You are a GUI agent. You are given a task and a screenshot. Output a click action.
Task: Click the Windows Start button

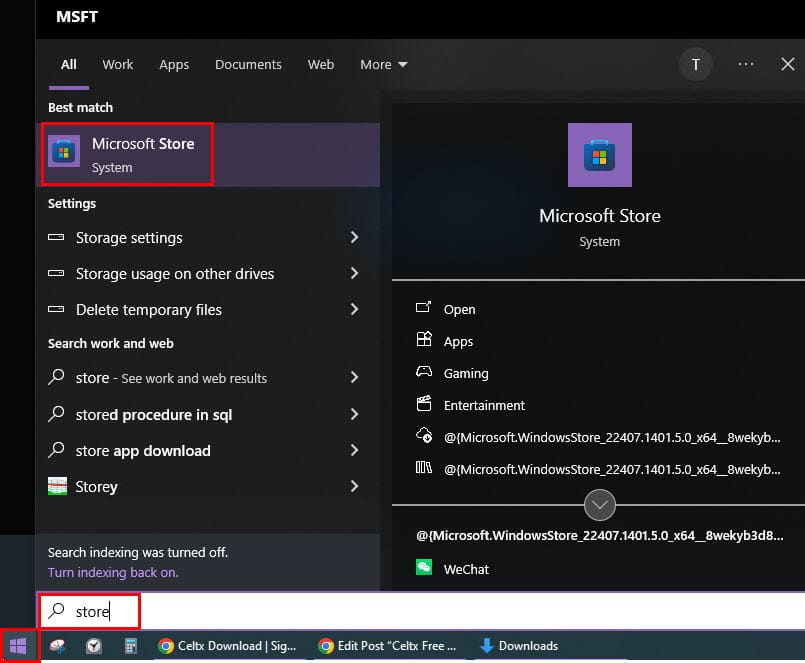pos(18,646)
